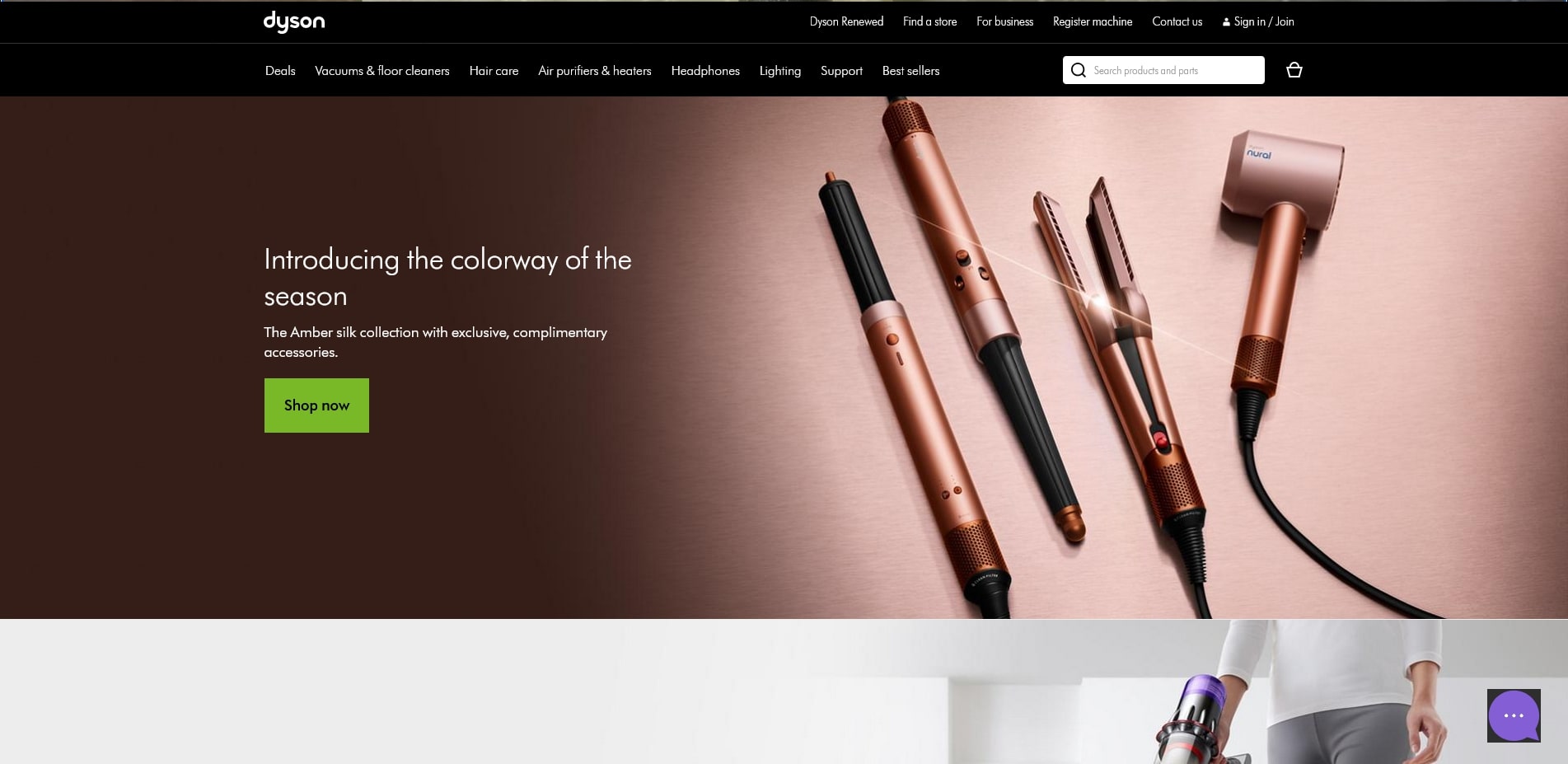
Task: Click the Shop now button
Action: [316, 405]
